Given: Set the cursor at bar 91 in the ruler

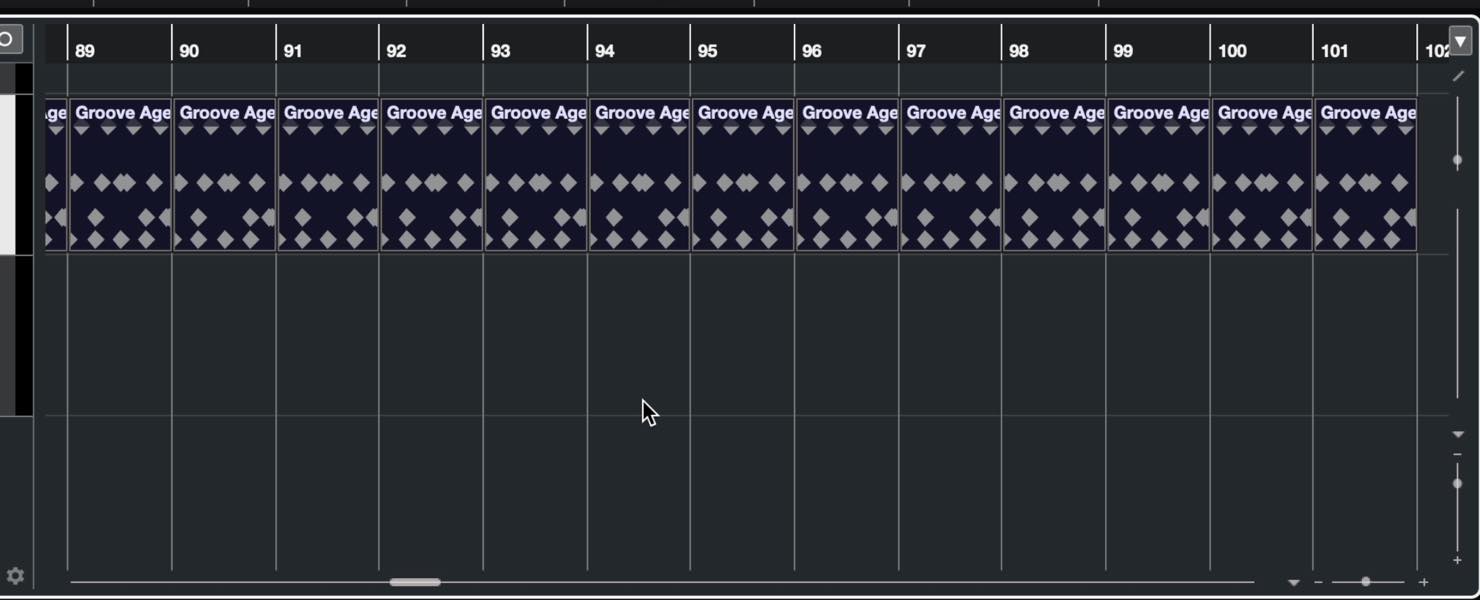Looking at the screenshot, I should 292,51.
